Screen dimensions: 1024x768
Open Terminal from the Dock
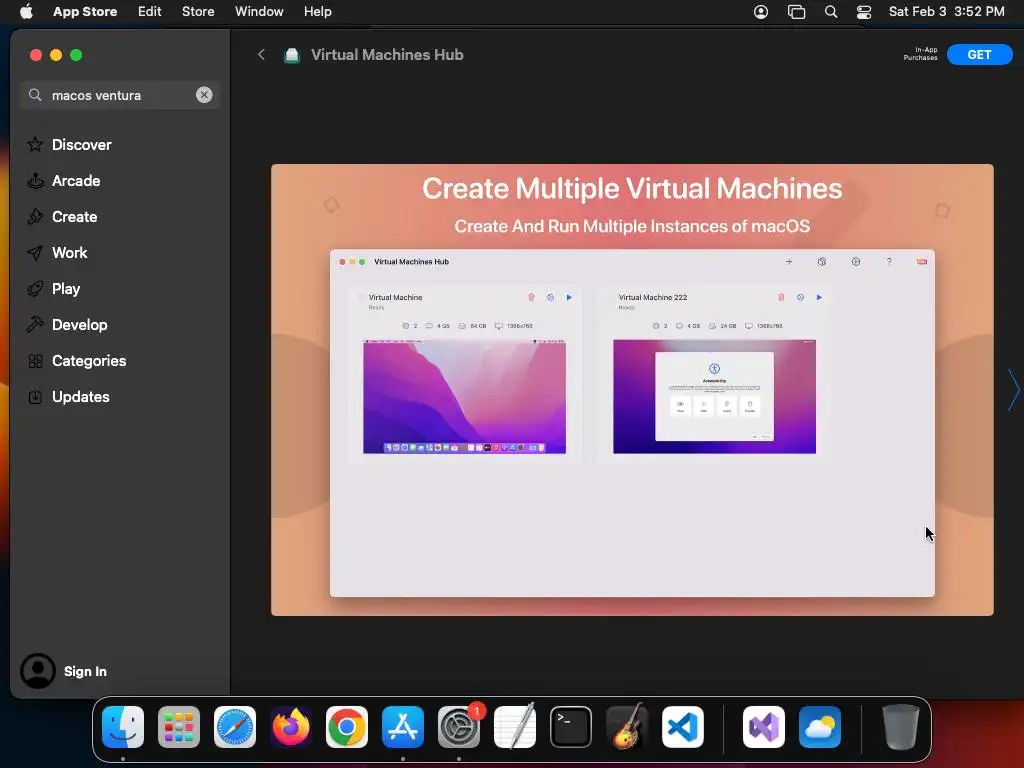pos(571,727)
